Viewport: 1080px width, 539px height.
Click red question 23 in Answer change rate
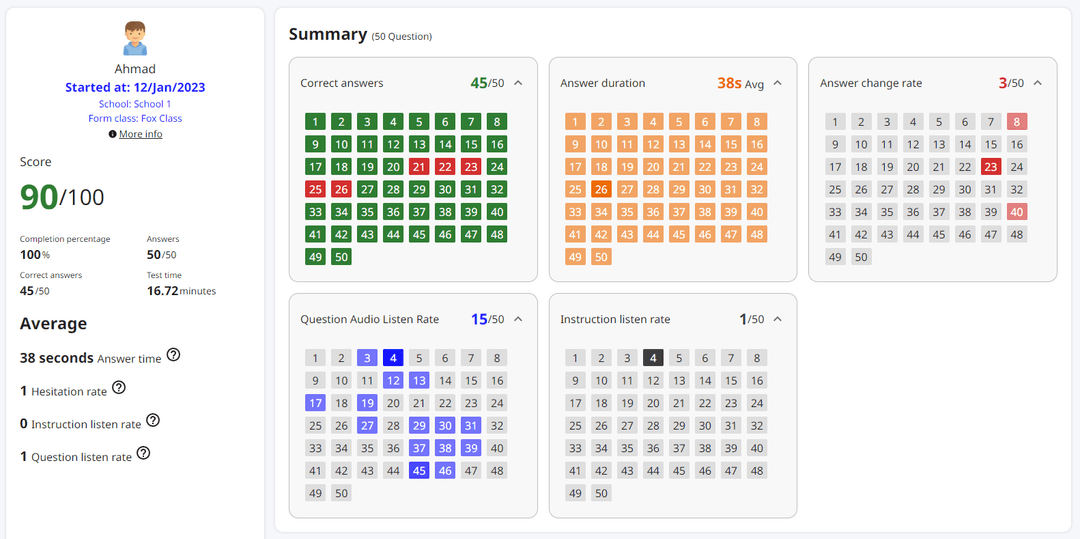[991, 167]
